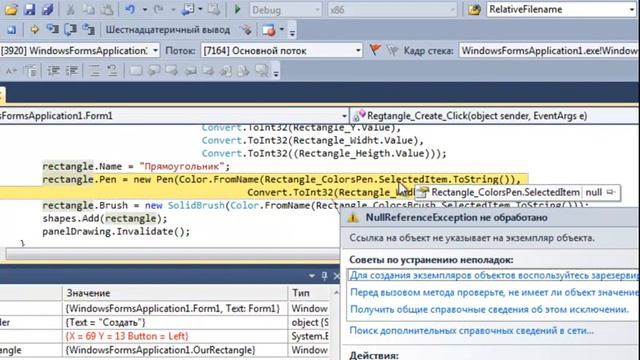The width and height of the screenshot is (640, 360).
Task: Open the RelativeFilename search dropdown
Action: pyautogui.click(x=633, y=10)
